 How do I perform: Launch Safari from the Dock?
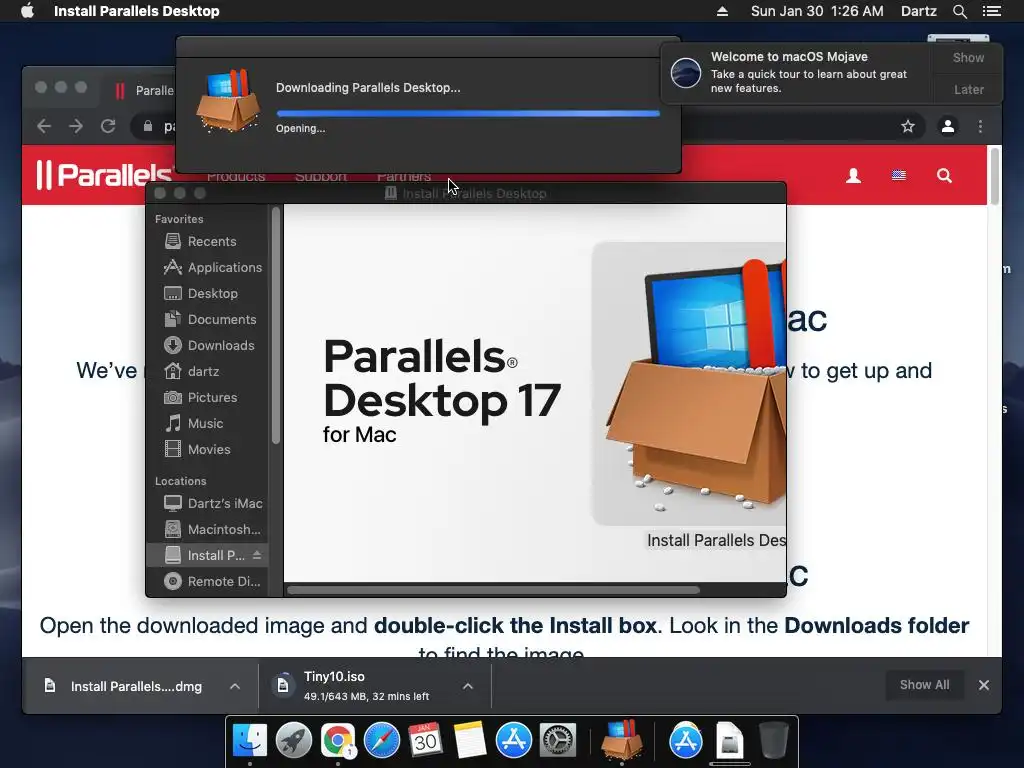381,740
